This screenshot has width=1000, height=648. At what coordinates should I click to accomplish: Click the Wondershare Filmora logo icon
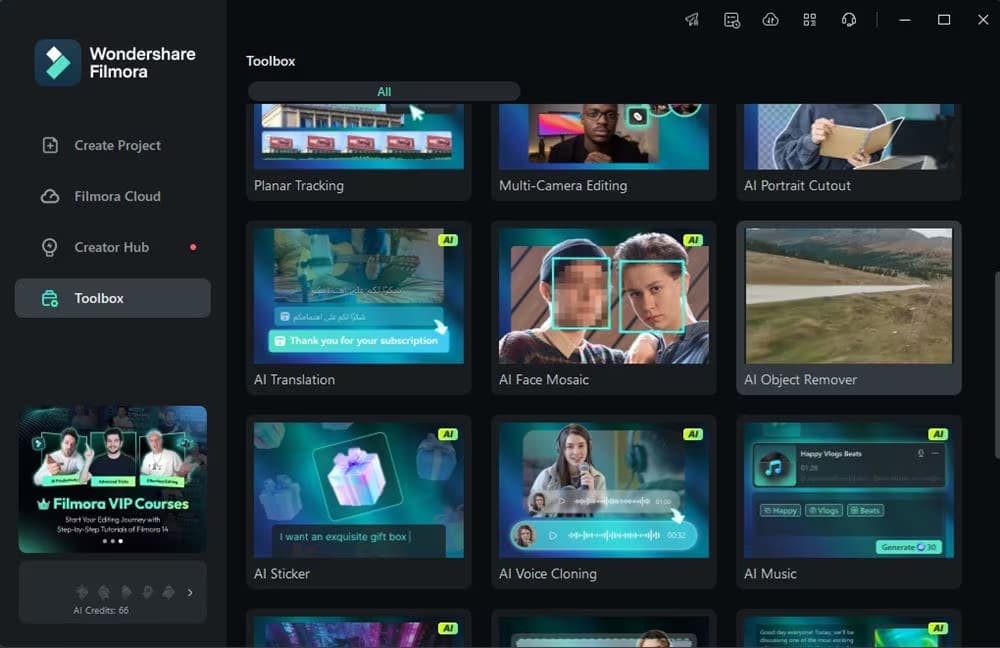coord(57,63)
